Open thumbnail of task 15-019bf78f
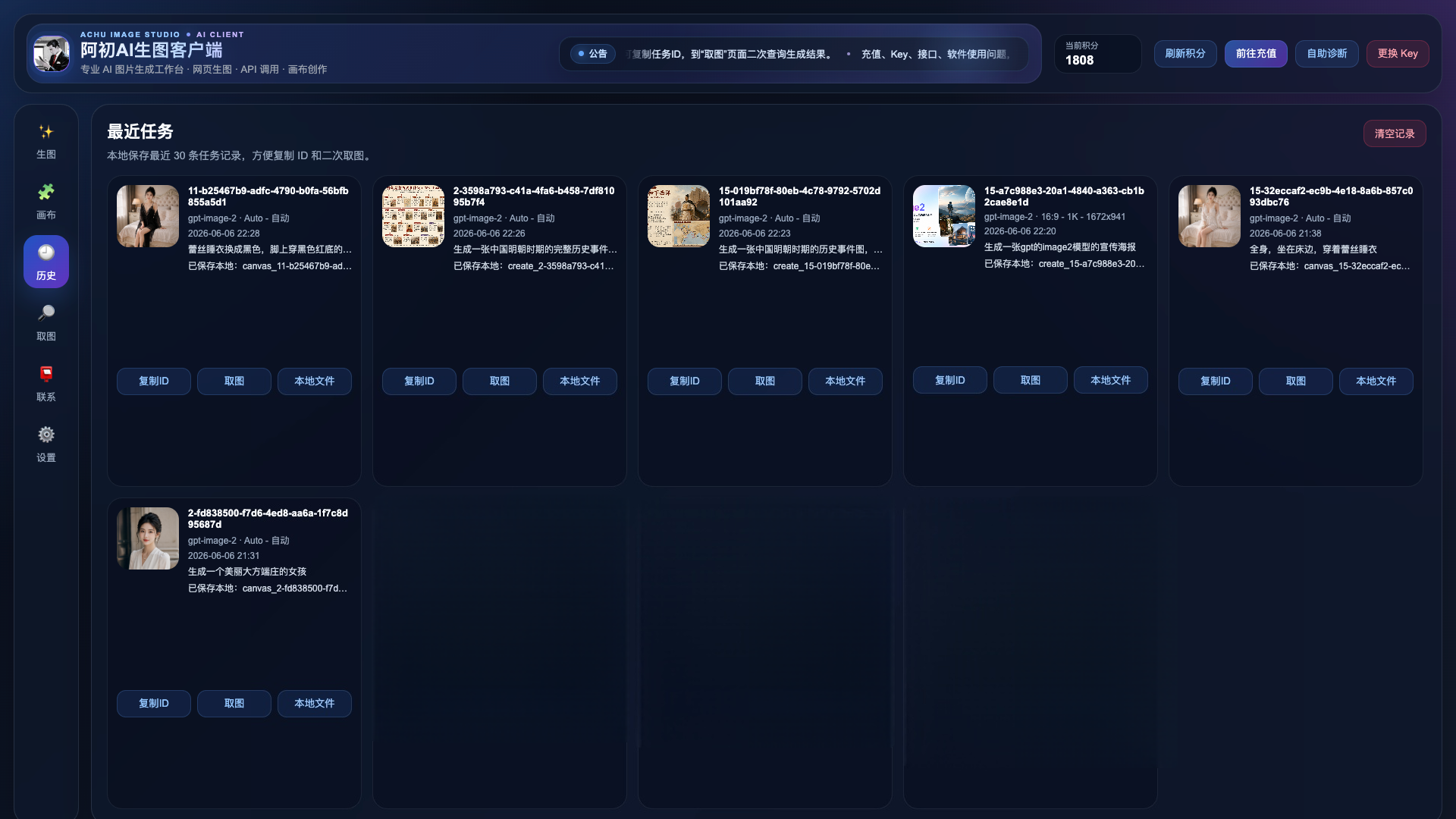This screenshot has height=819, width=1456. pos(679,216)
